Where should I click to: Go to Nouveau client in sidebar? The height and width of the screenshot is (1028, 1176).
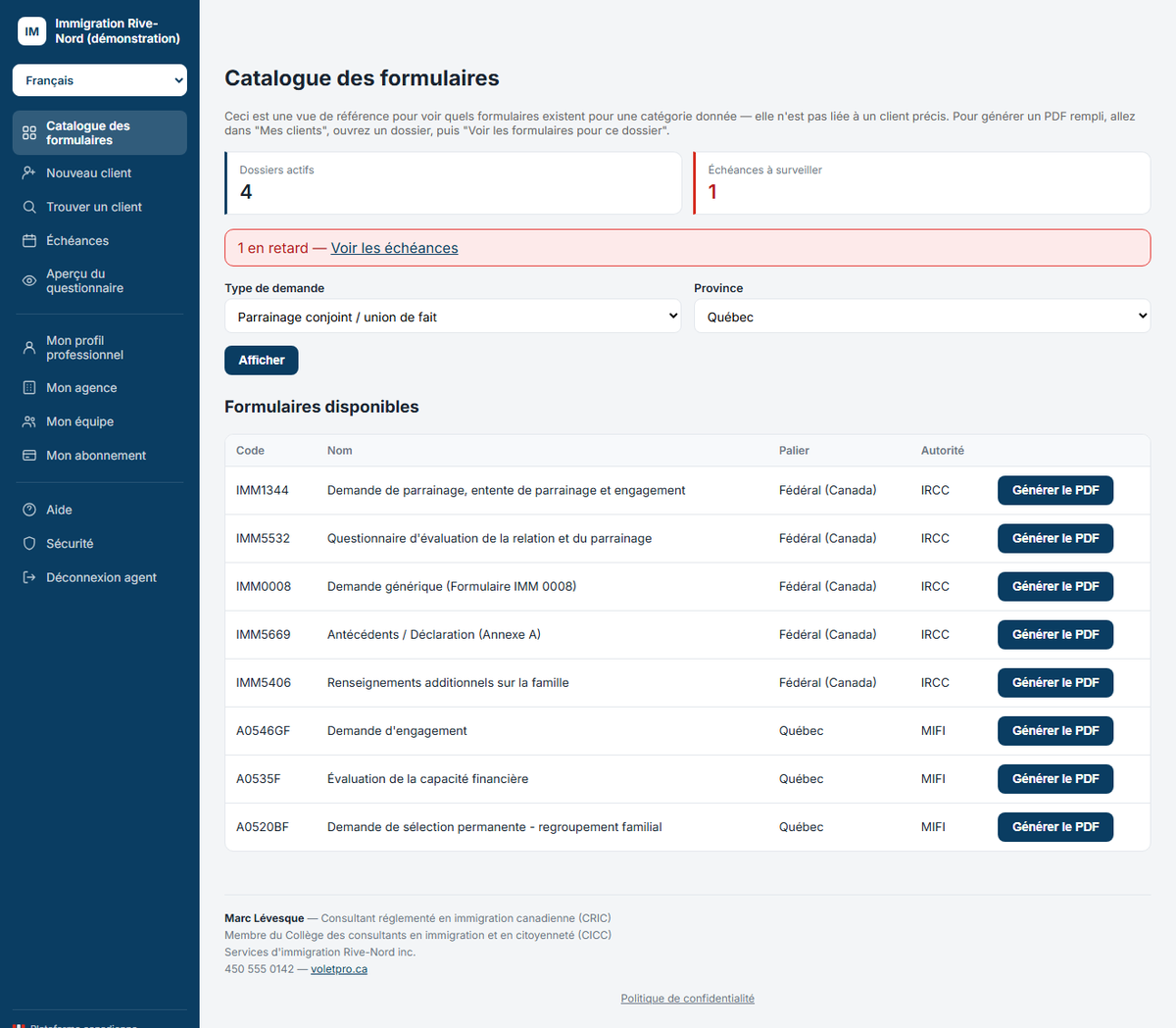100,172
